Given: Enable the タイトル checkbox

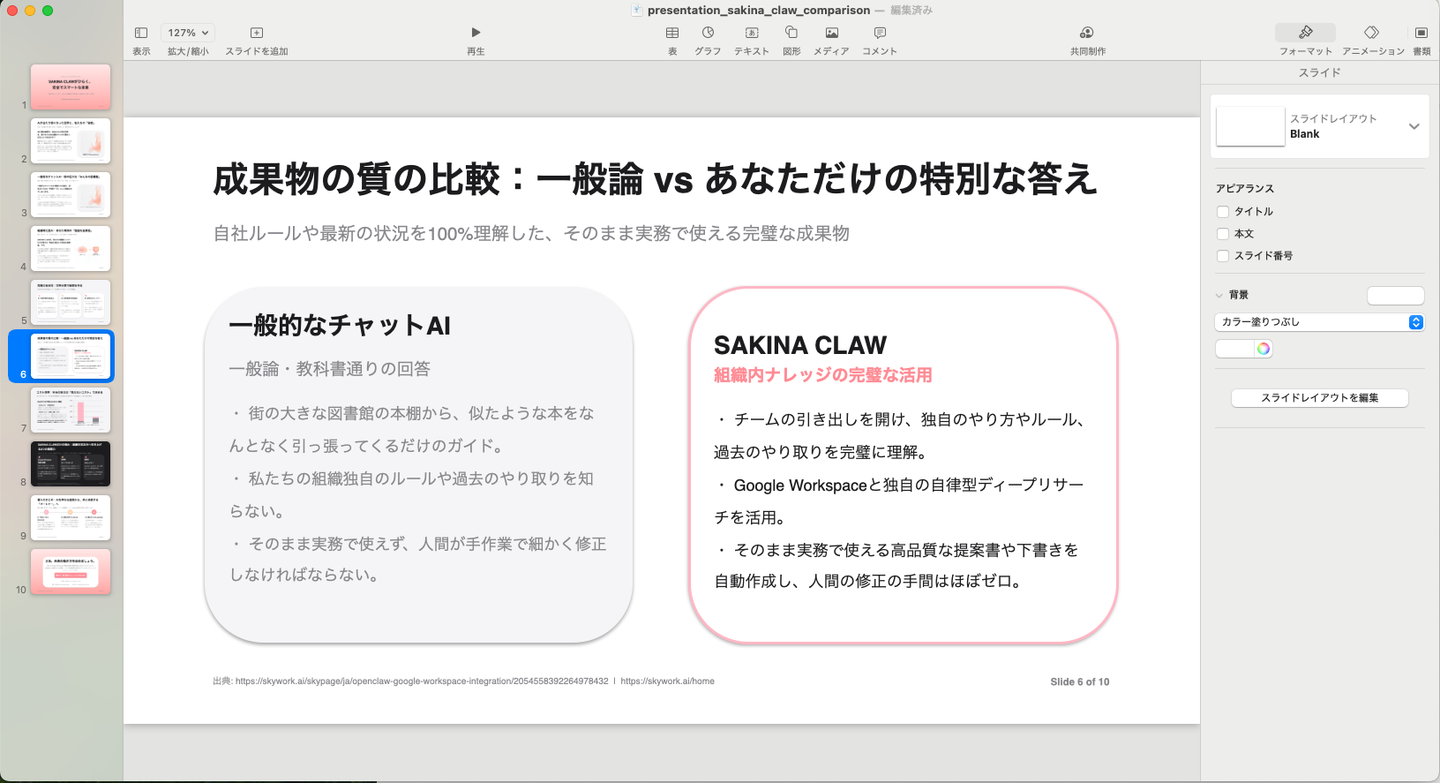Looking at the screenshot, I should (1223, 211).
